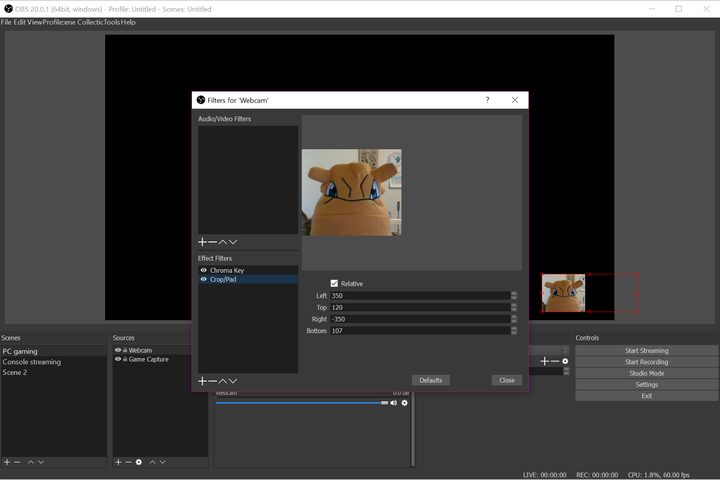Mute Webcam audio with speaker icon

point(394,403)
